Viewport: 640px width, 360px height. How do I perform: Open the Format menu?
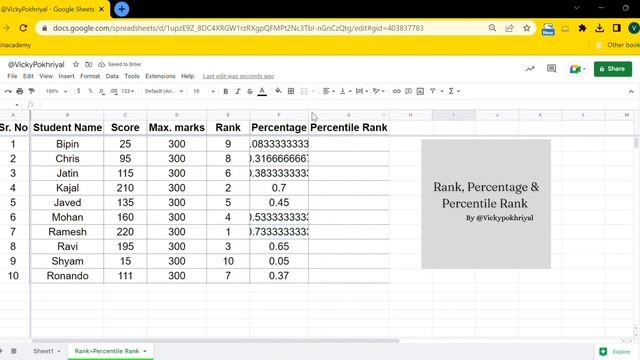pyautogui.click(x=90, y=76)
